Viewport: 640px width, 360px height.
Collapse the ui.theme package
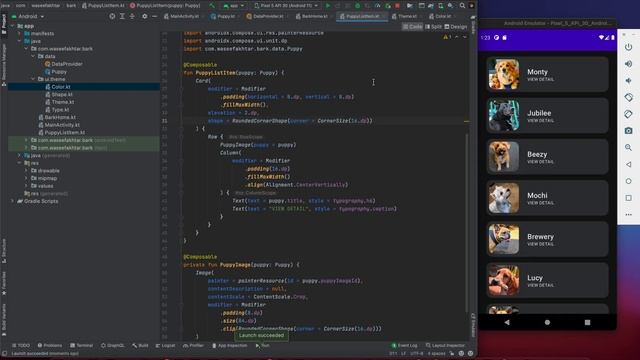coord(33,79)
